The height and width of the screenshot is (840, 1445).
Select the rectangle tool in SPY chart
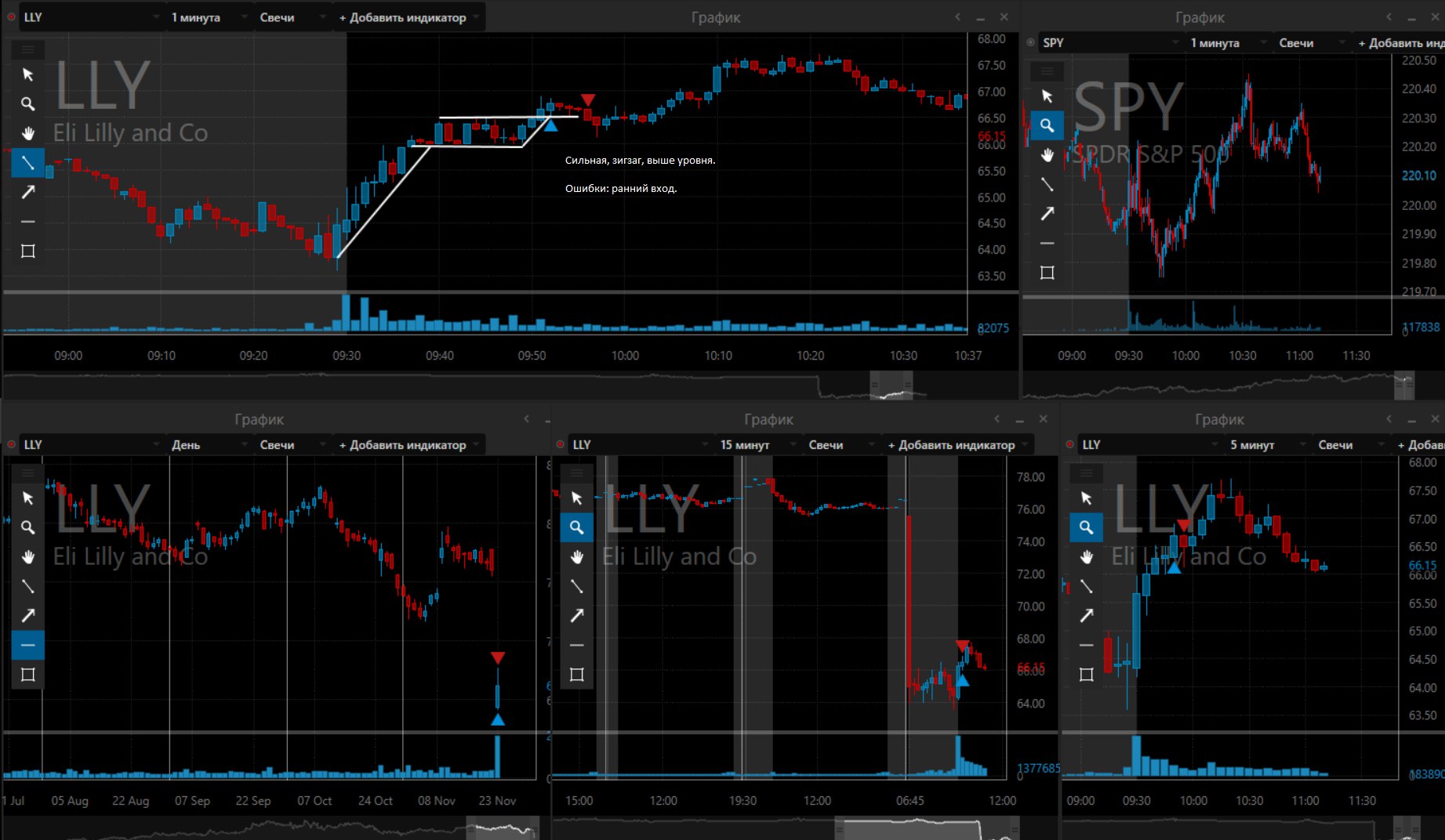point(1047,273)
